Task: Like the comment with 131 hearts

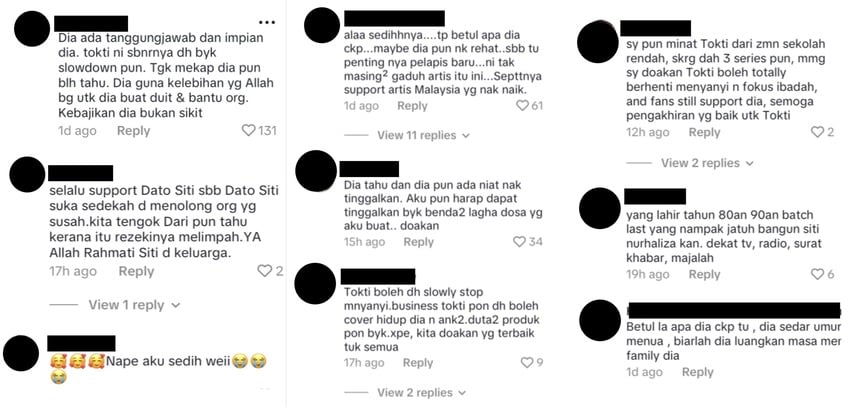Action: pos(248,130)
